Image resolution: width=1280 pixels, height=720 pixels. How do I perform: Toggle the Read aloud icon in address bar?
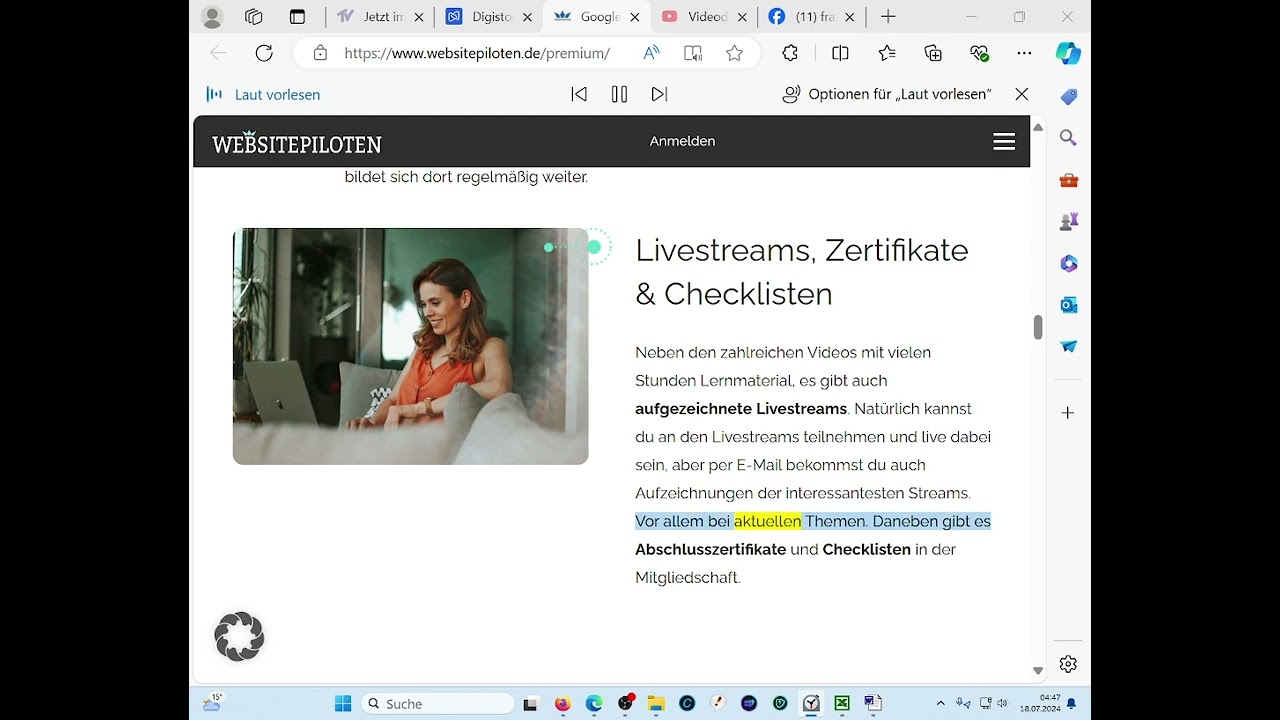652,53
